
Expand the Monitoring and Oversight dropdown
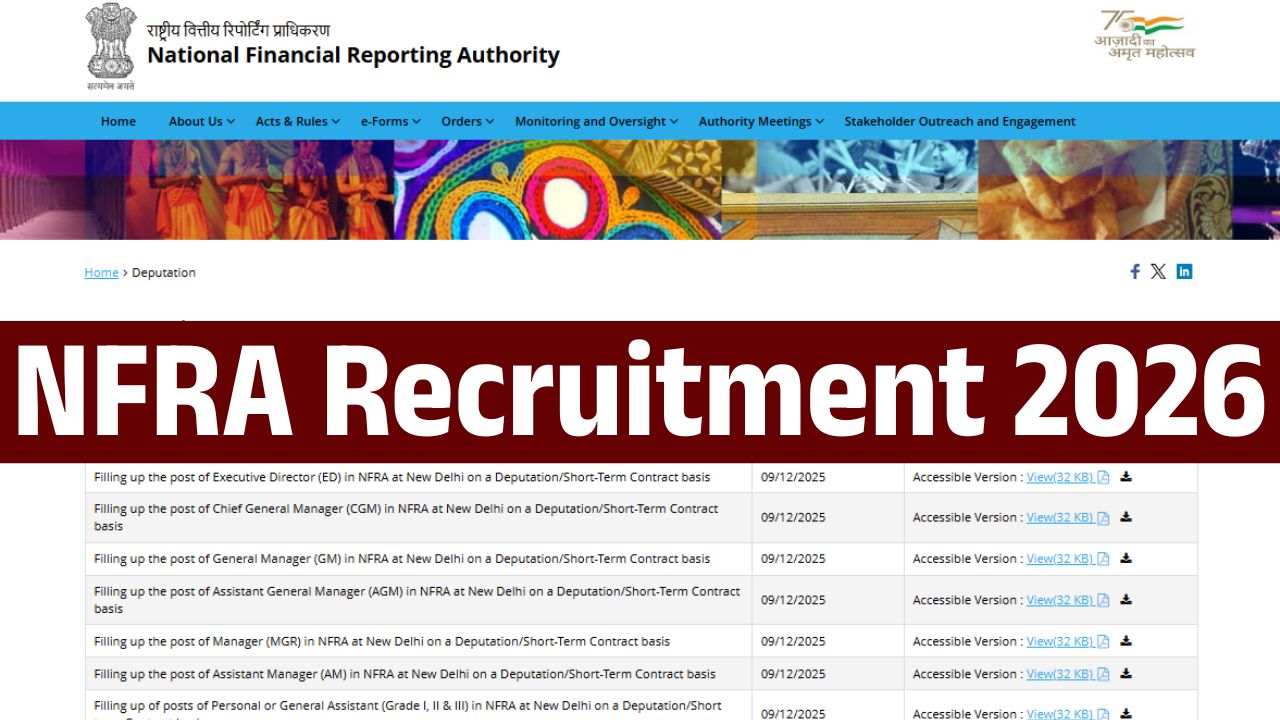coord(590,121)
